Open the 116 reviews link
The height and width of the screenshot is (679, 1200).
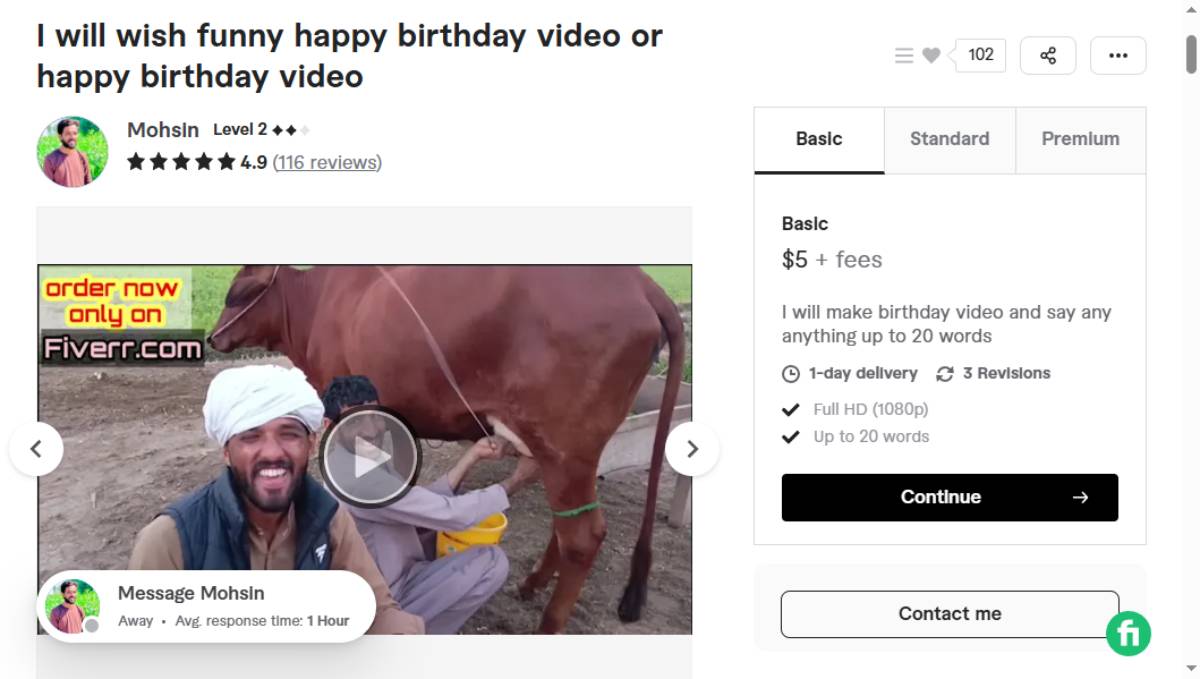coord(327,162)
